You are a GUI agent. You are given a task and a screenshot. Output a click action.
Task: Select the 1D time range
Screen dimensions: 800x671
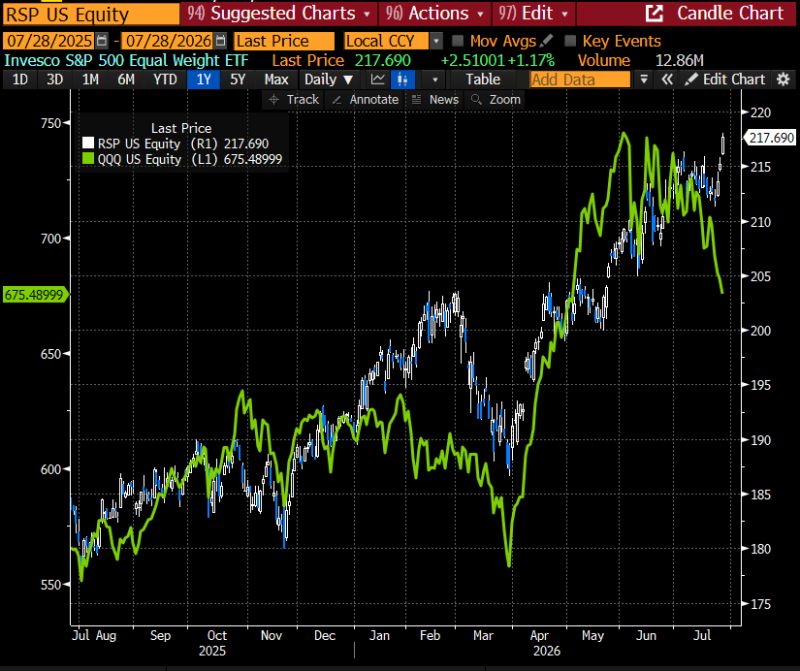click(x=20, y=80)
